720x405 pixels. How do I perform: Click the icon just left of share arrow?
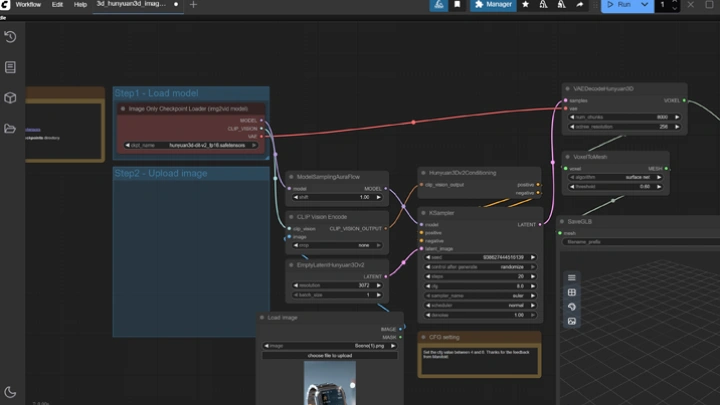click(562, 5)
